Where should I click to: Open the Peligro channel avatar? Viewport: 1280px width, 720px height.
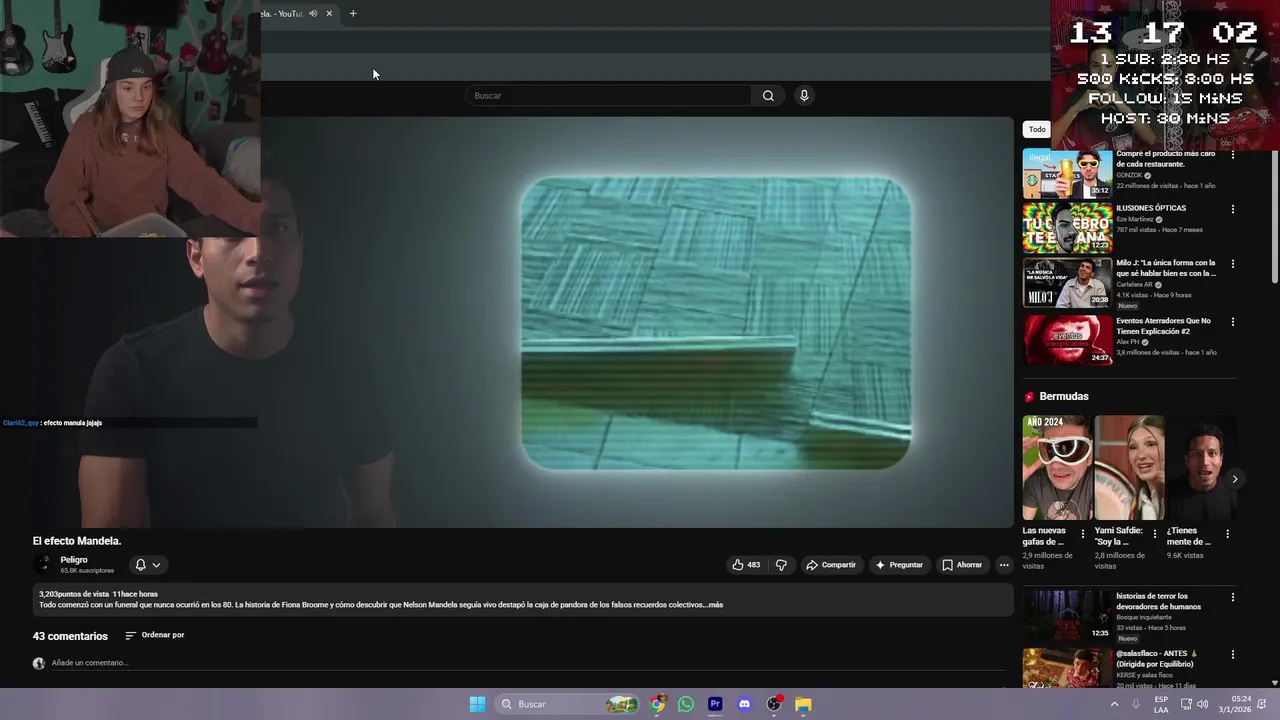[42, 565]
